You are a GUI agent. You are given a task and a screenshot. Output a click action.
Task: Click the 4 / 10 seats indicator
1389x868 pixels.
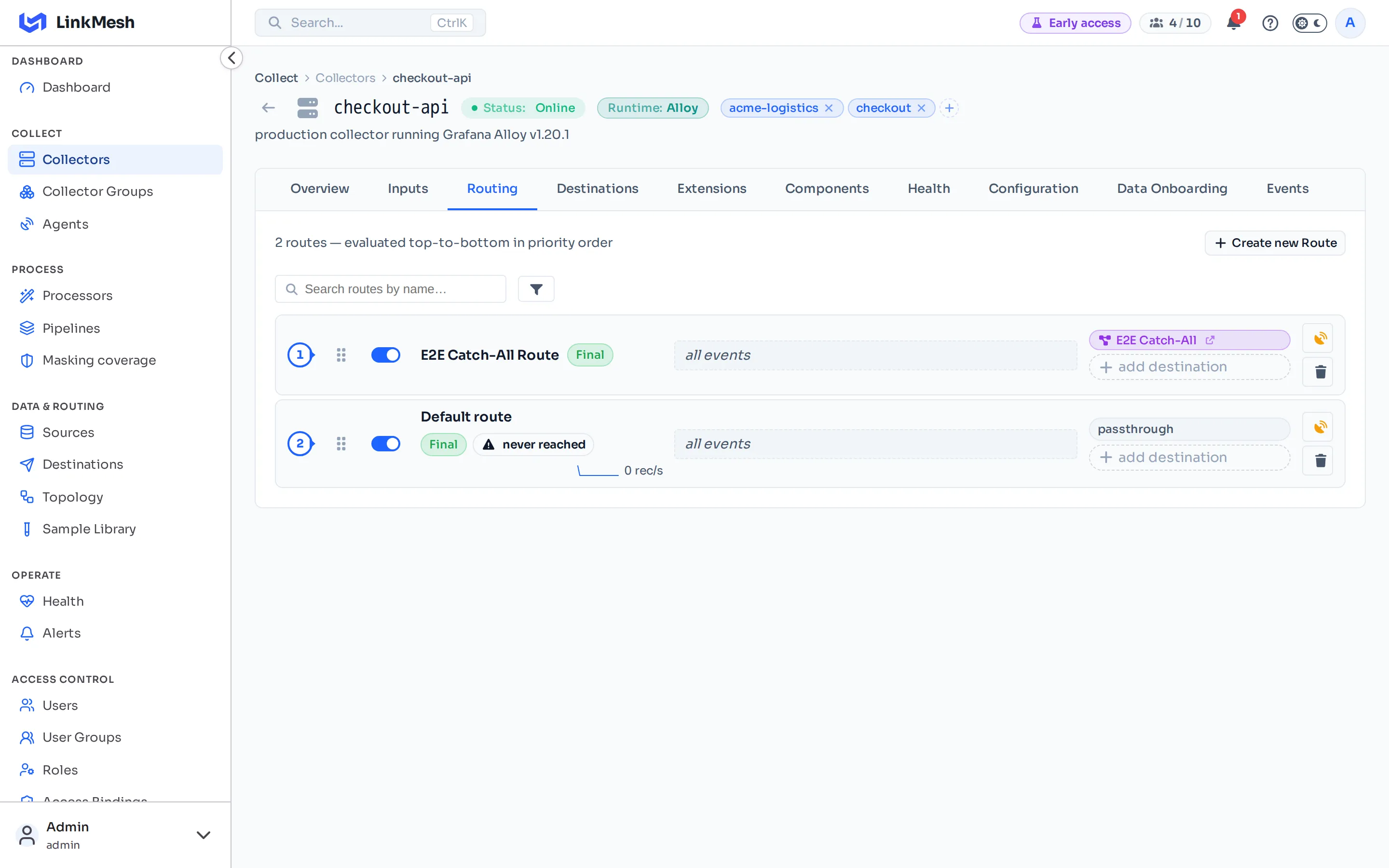click(x=1175, y=23)
